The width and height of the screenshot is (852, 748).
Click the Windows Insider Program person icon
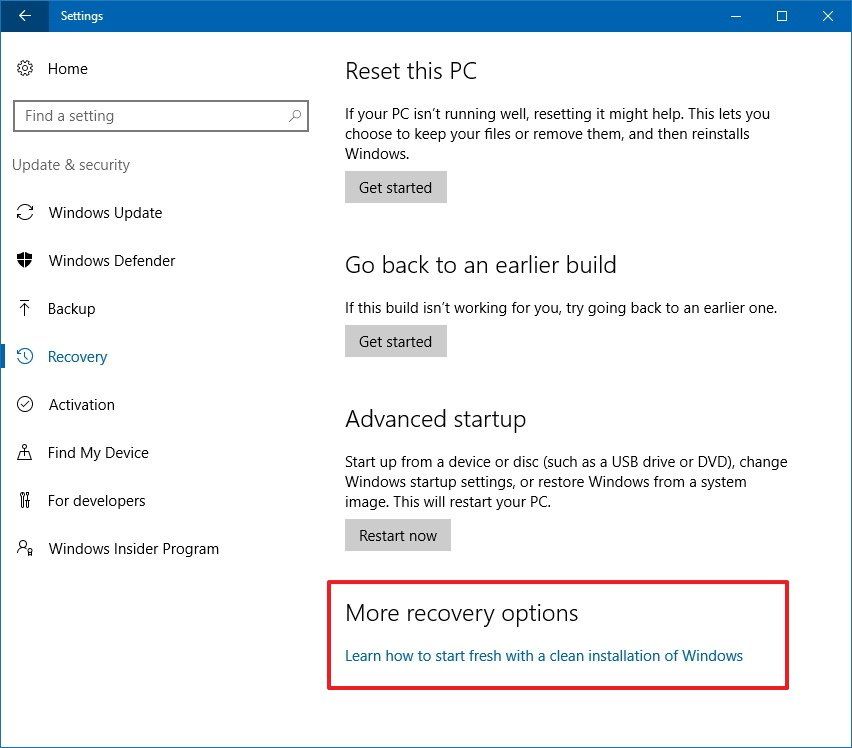pos(25,548)
